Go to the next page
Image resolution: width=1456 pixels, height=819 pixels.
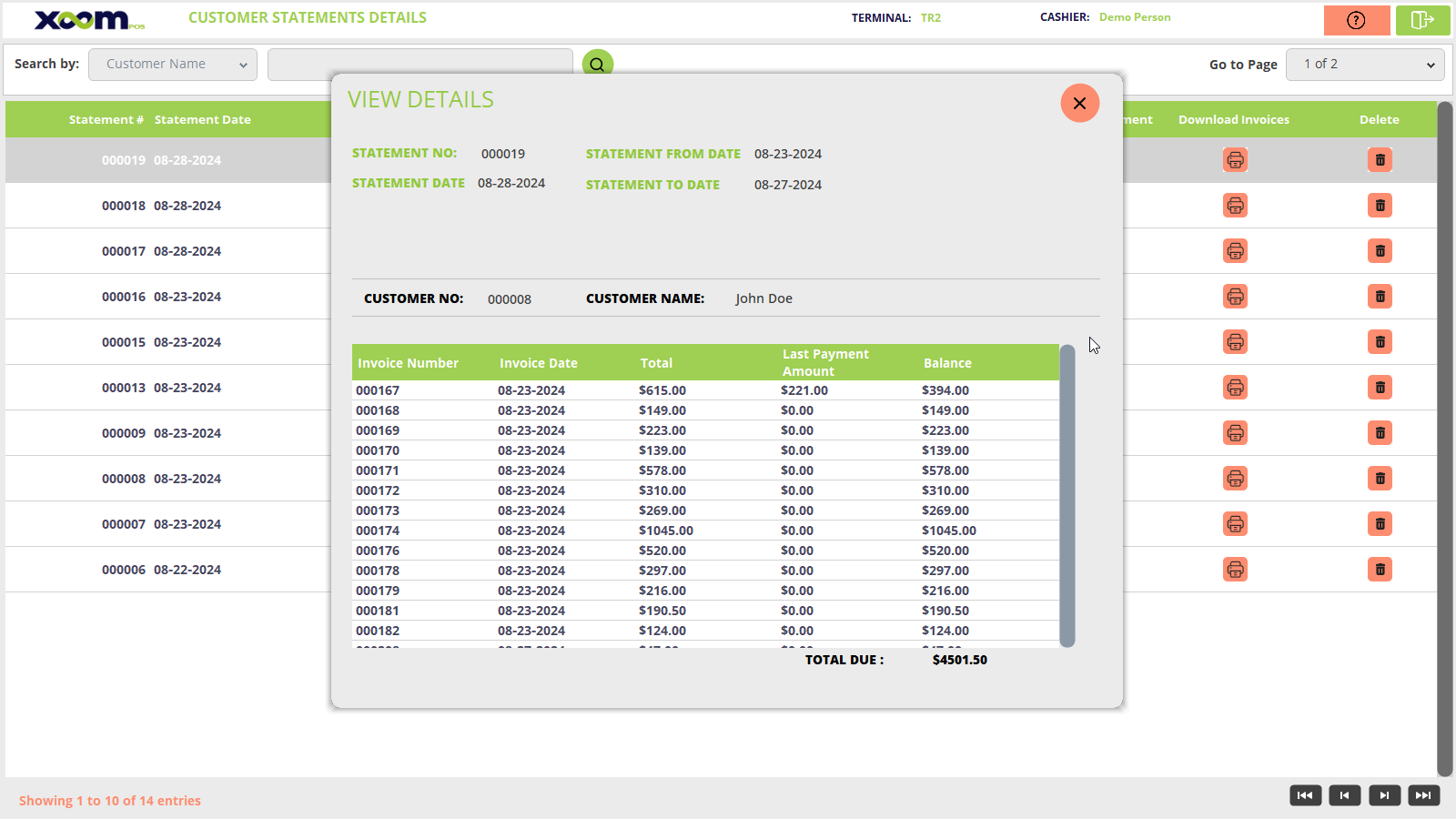coord(1384,795)
